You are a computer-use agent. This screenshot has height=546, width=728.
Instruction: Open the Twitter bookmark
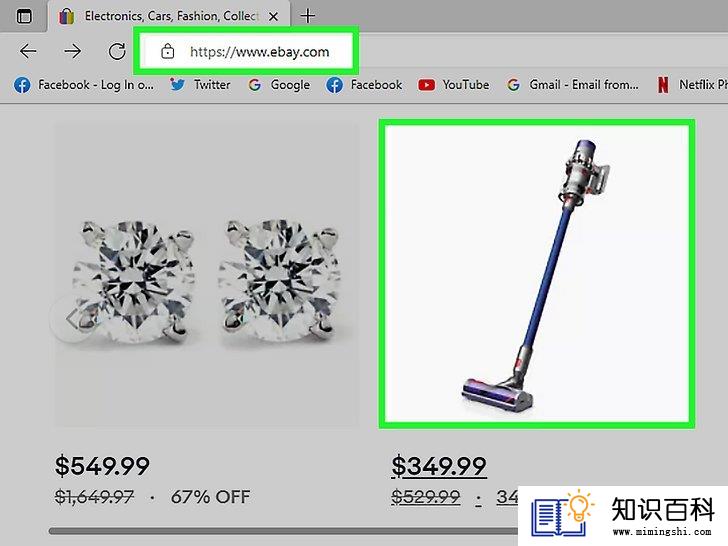200,85
